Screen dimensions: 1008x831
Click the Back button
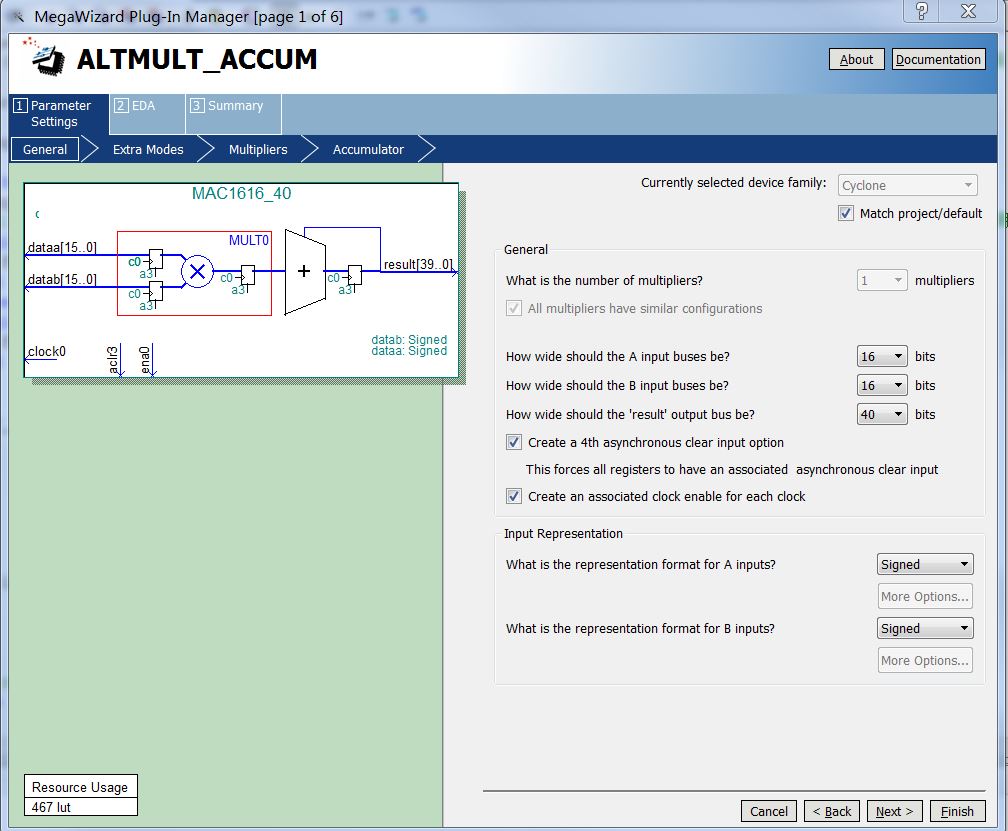click(x=832, y=811)
